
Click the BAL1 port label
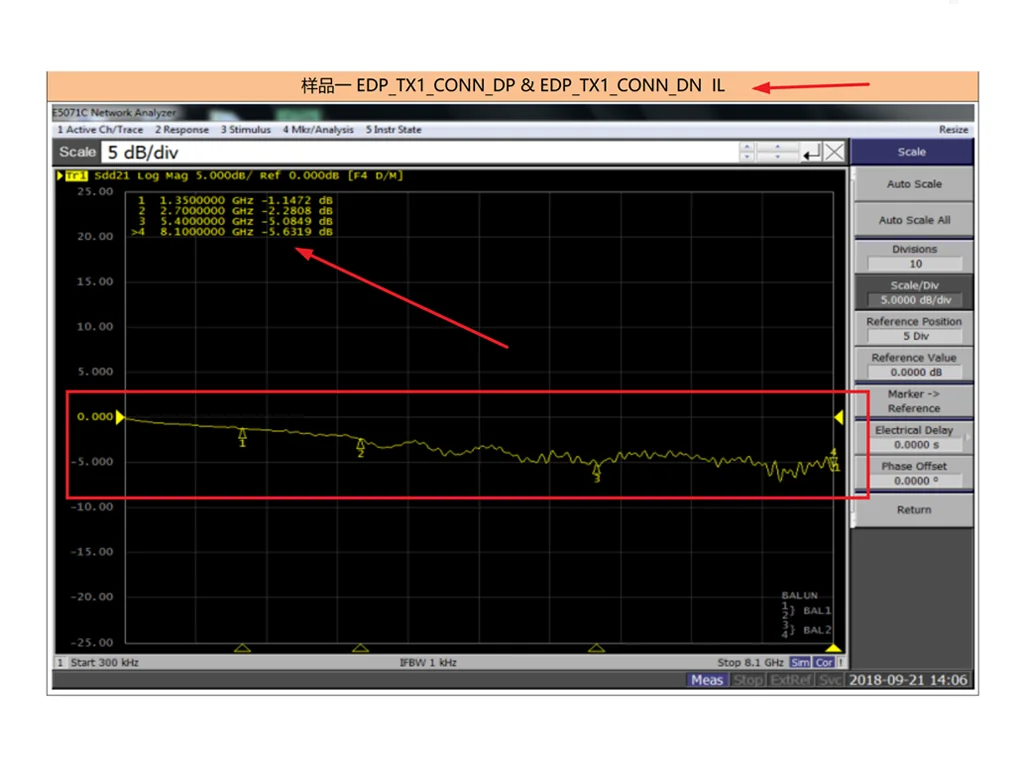[x=817, y=611]
